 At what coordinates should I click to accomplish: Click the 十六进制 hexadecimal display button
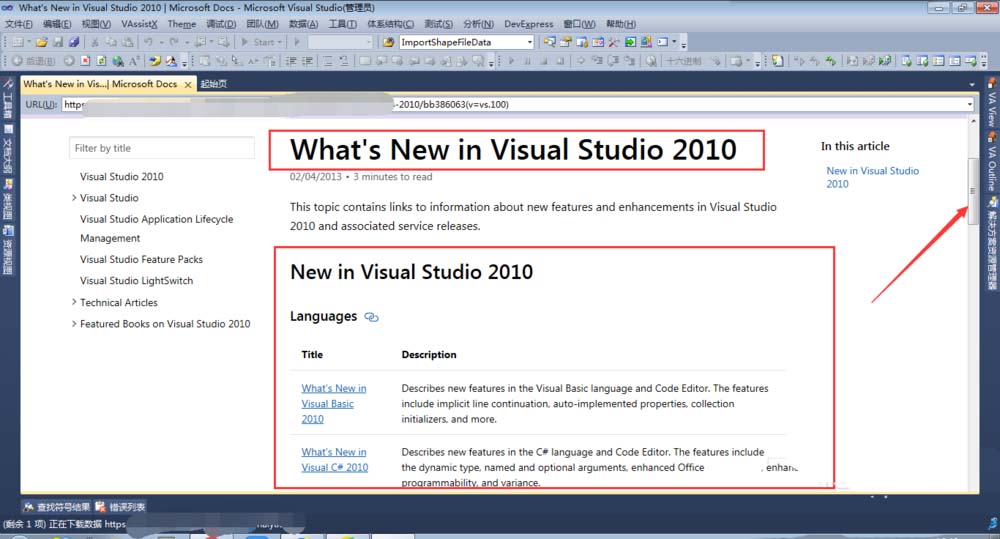coord(684,61)
